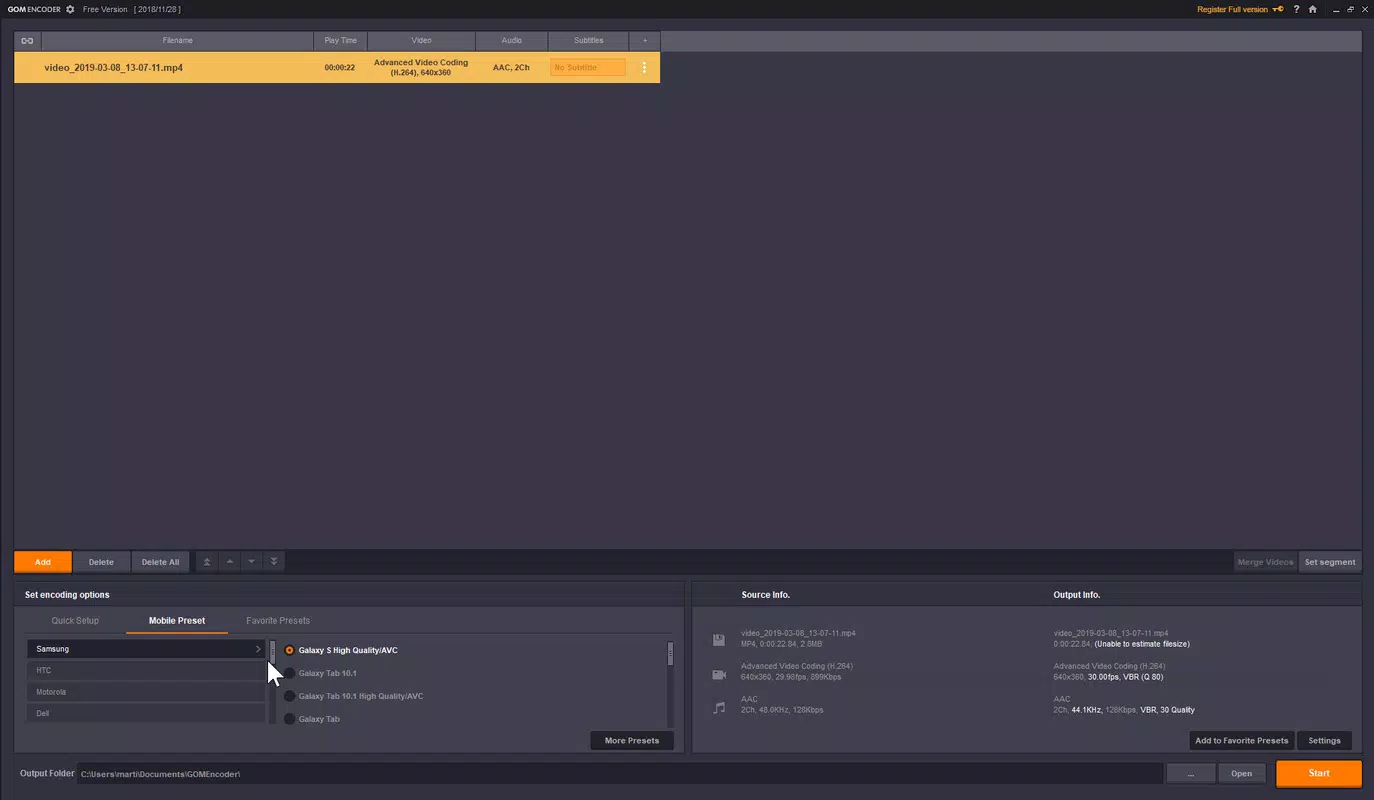
Task: Click preset list scrollbar thumb
Action: click(670, 654)
